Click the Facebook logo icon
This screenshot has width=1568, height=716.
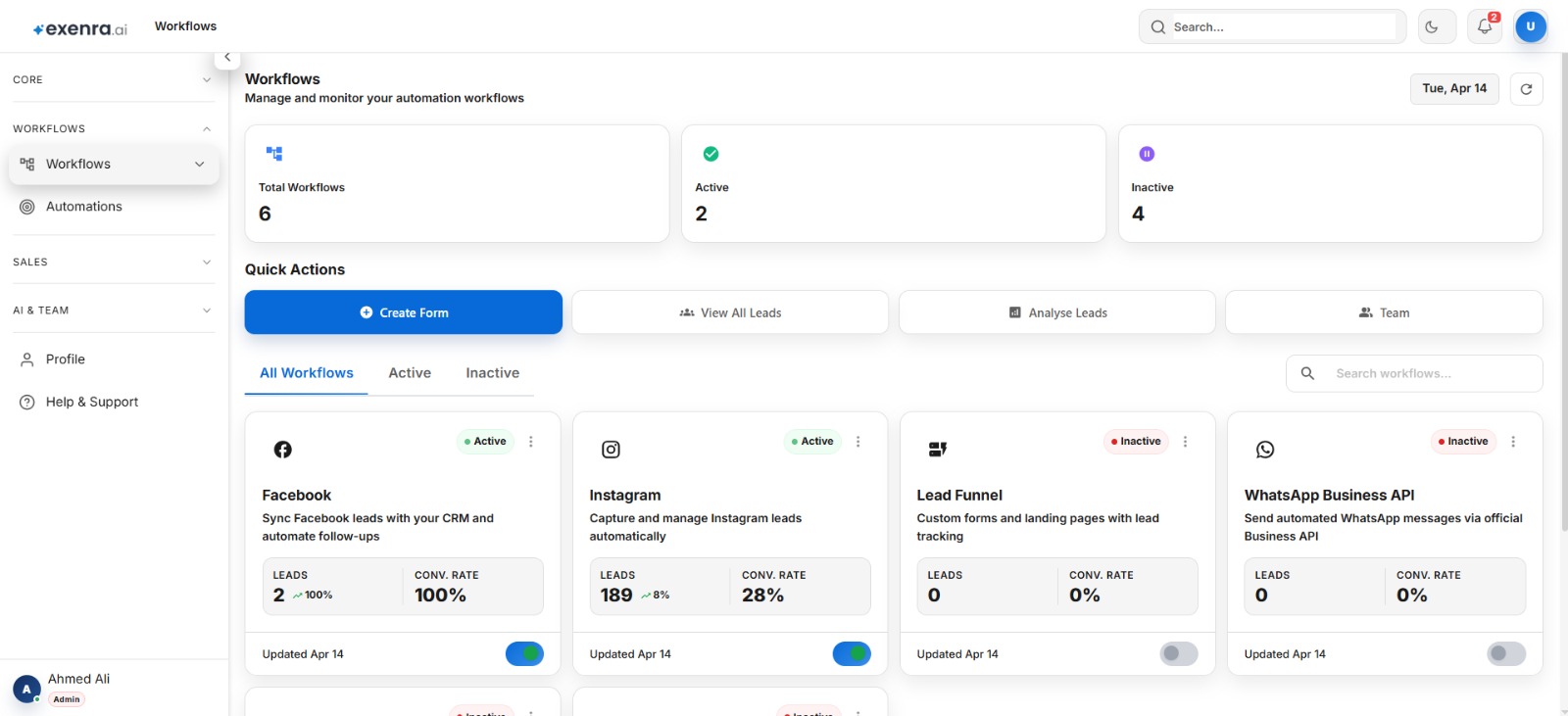coord(282,450)
